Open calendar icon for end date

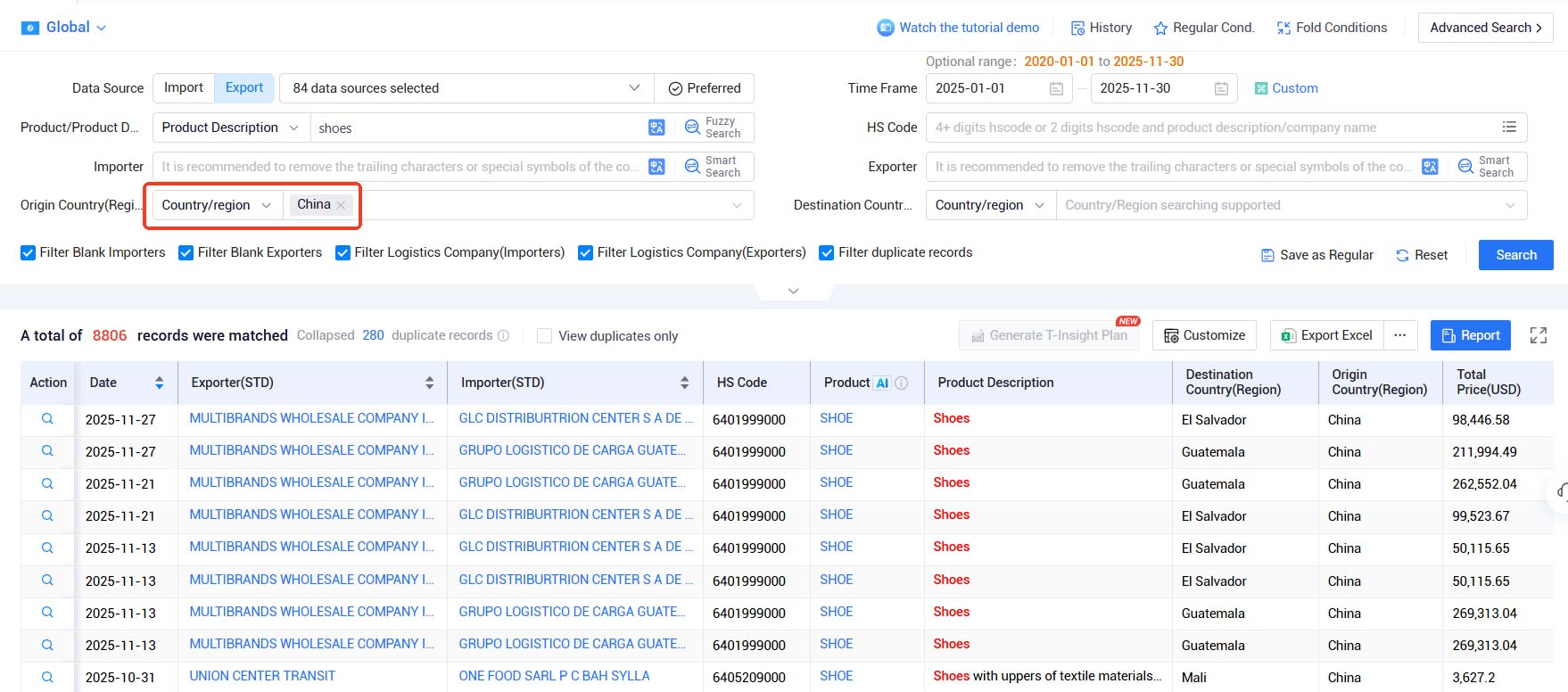tap(1221, 88)
